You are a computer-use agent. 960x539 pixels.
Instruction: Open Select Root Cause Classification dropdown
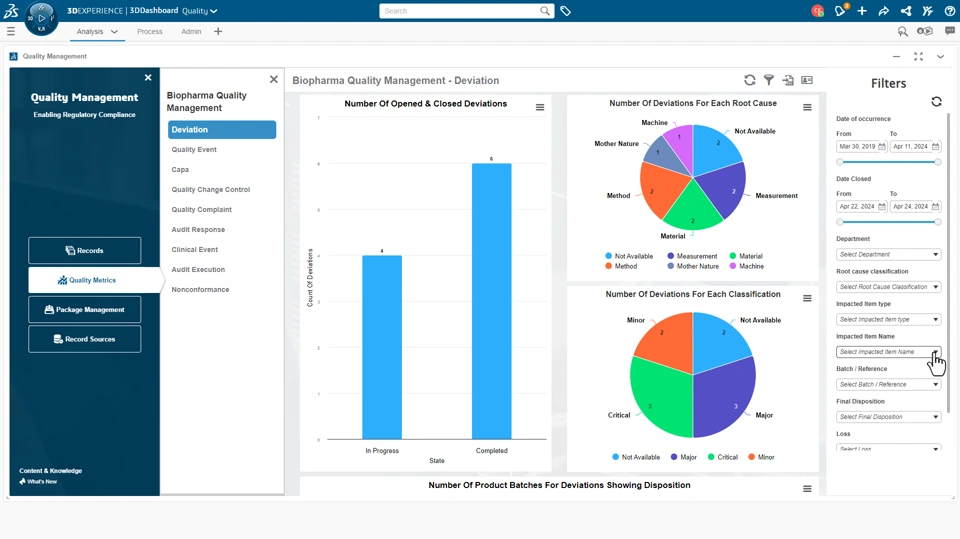point(888,287)
